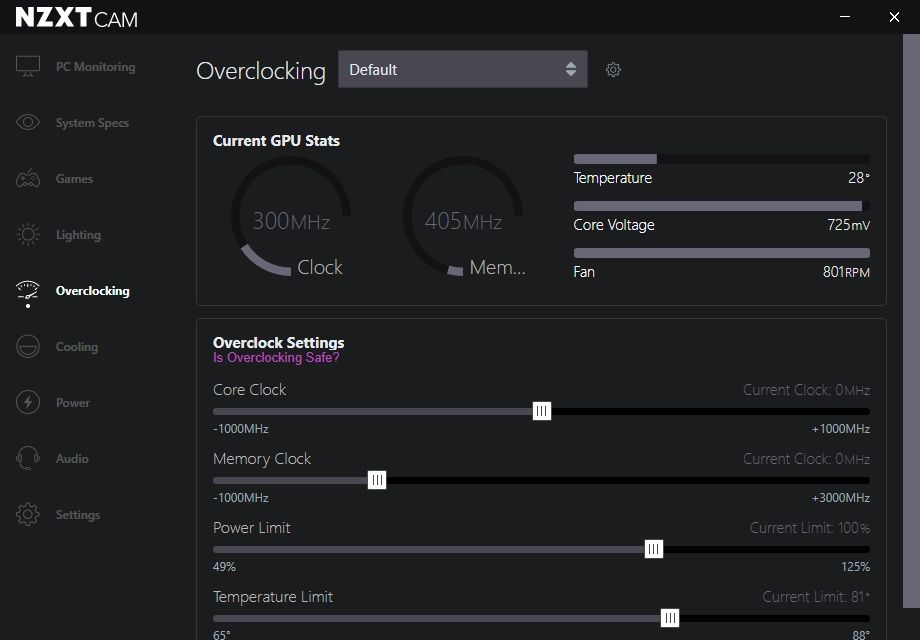The image size is (920, 640).
Task: Click the Current Limit: 81° text
Action: pyautogui.click(x=816, y=597)
